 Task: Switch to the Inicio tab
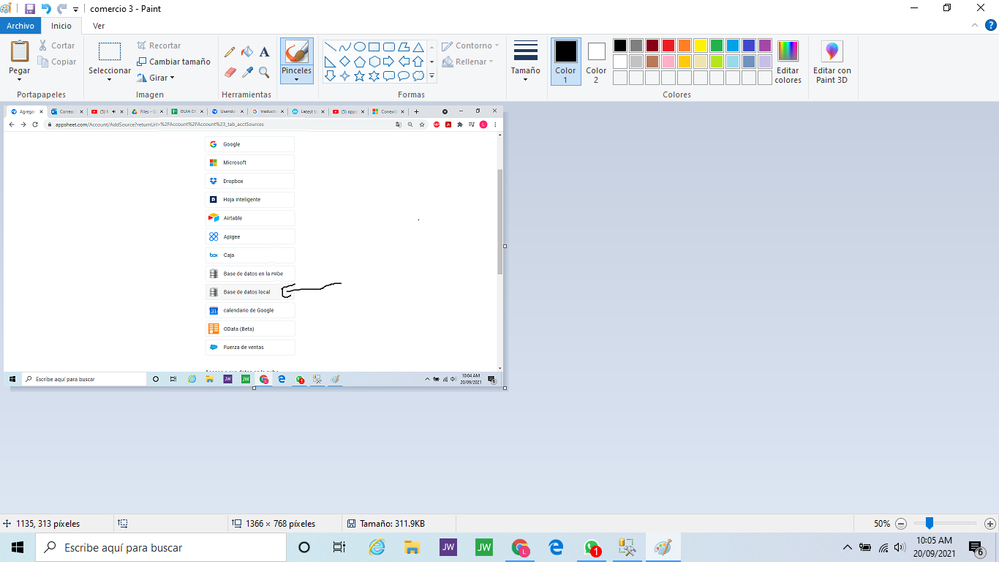[x=61, y=25]
